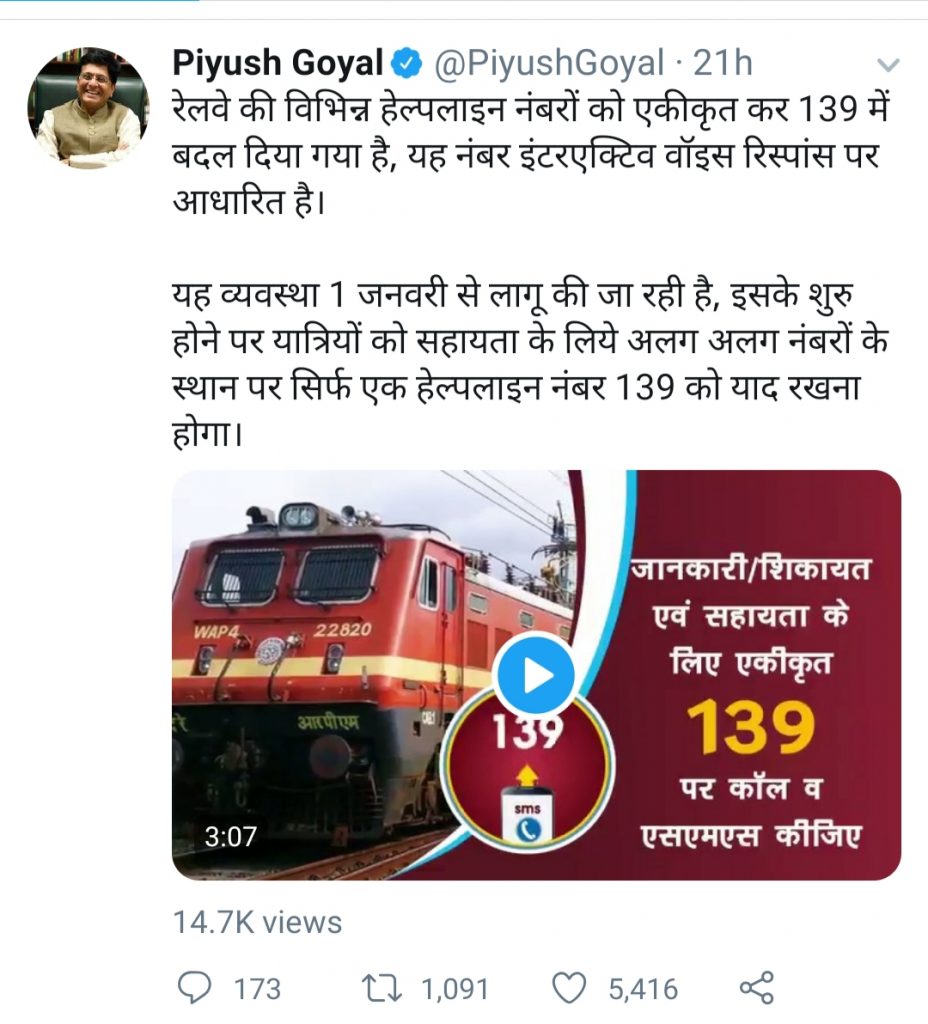
Task: Click the blue verified badge
Action: [x=406, y=63]
